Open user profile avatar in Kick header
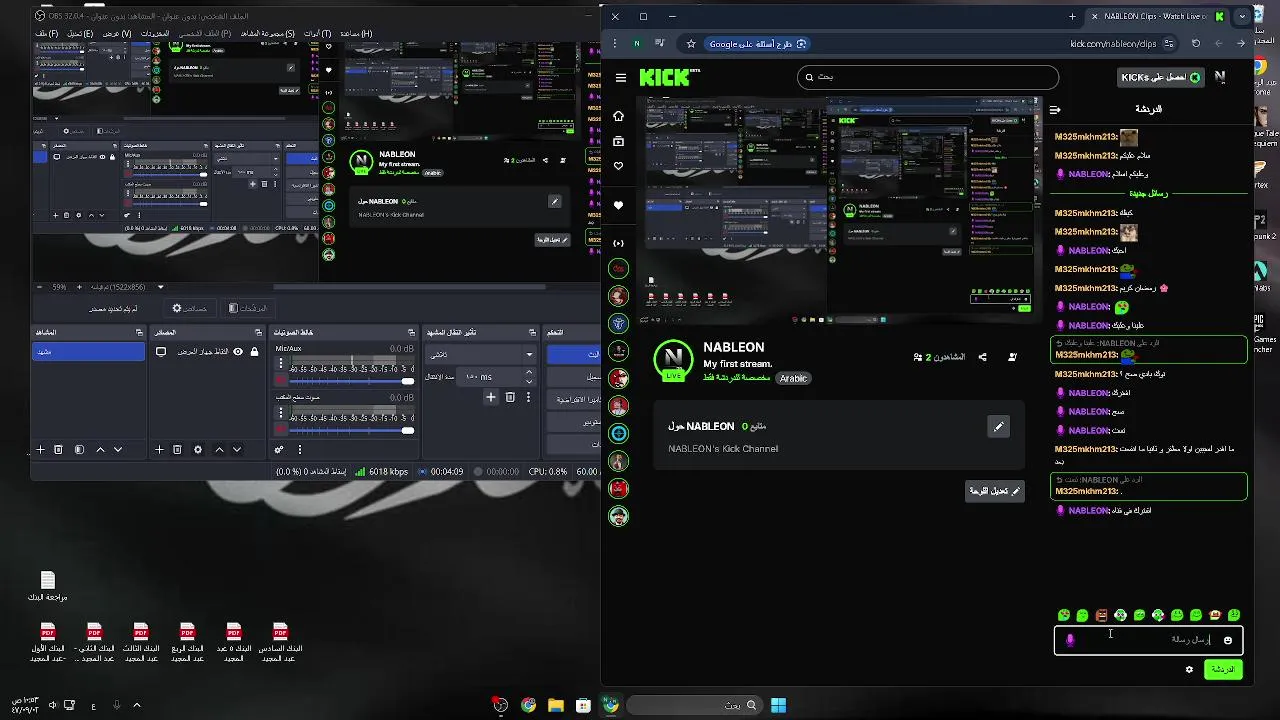Viewport: 1280px width, 720px height. point(1220,77)
